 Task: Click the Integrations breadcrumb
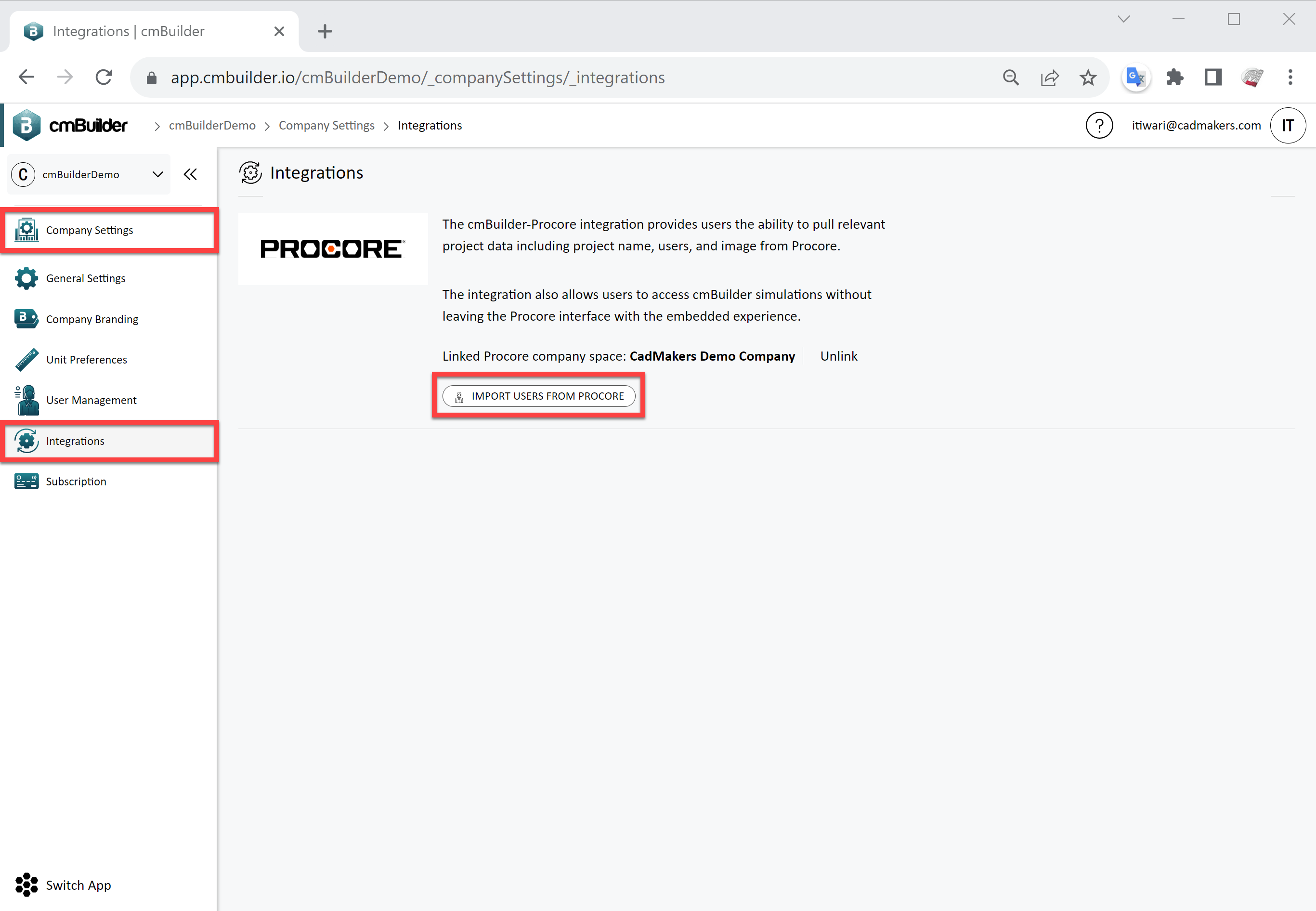pos(430,125)
